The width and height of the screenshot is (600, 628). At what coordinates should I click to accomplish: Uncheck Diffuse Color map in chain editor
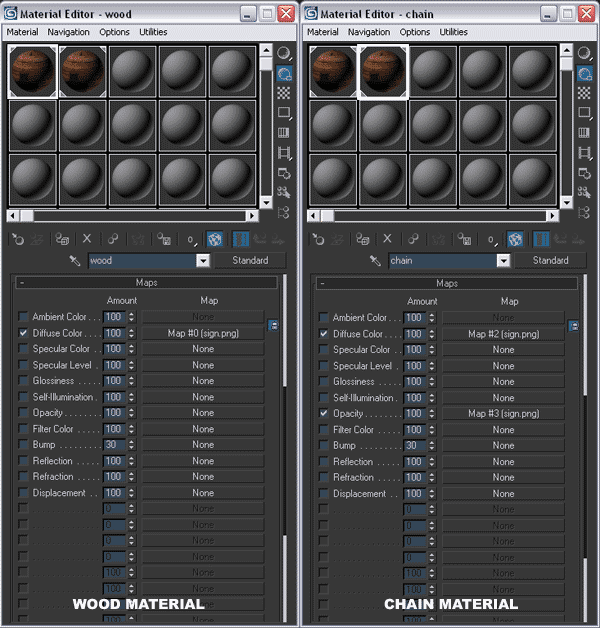[324, 334]
